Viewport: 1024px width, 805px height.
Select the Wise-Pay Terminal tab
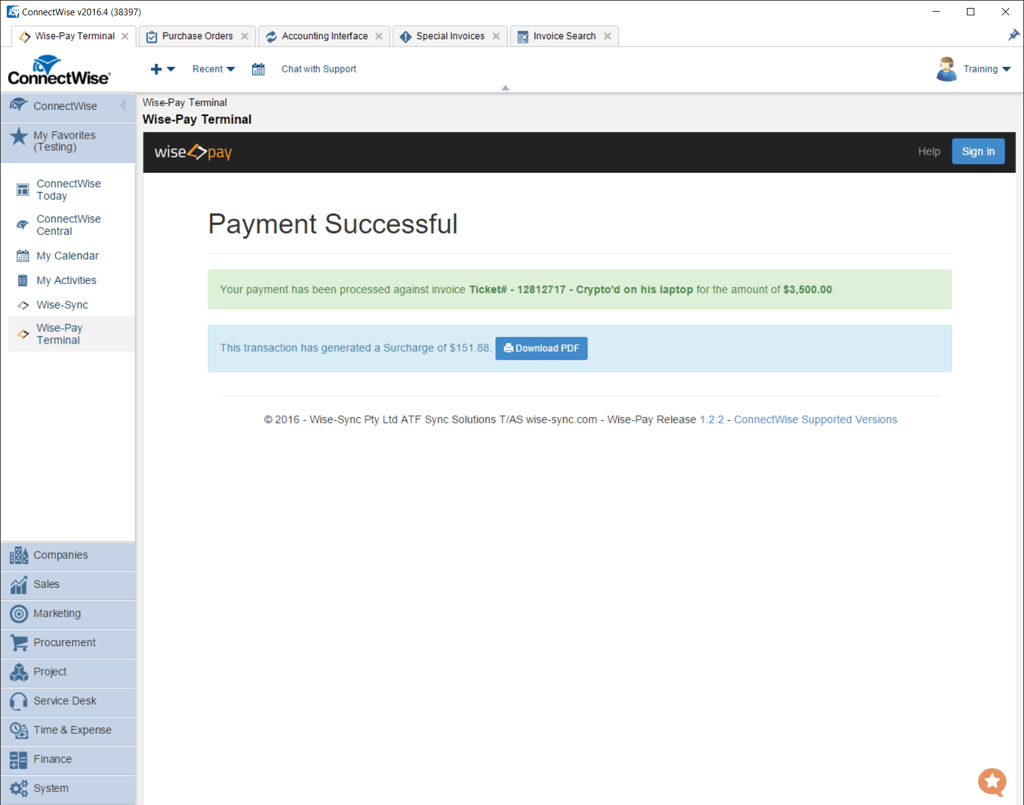point(74,37)
